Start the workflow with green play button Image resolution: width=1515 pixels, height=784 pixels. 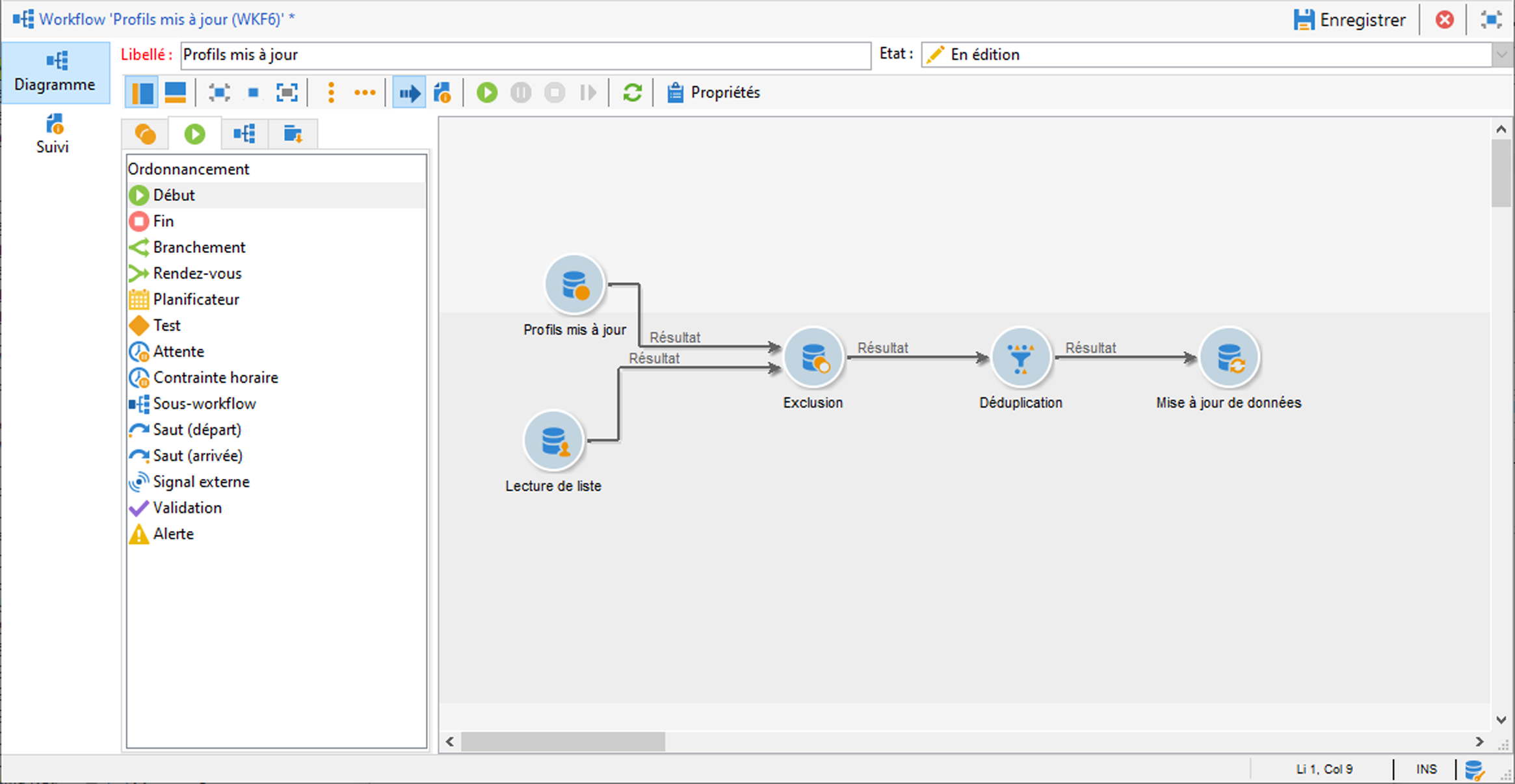pyautogui.click(x=486, y=92)
